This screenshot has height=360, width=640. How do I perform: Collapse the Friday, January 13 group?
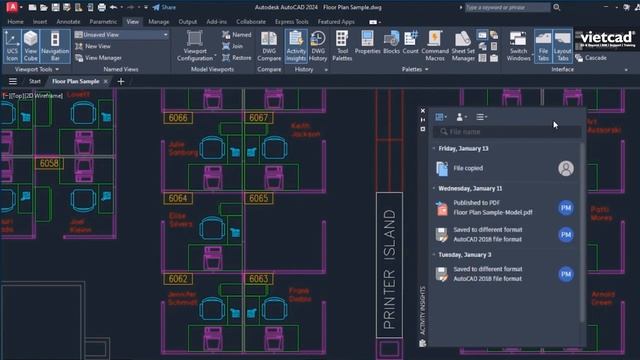[x=434, y=149]
